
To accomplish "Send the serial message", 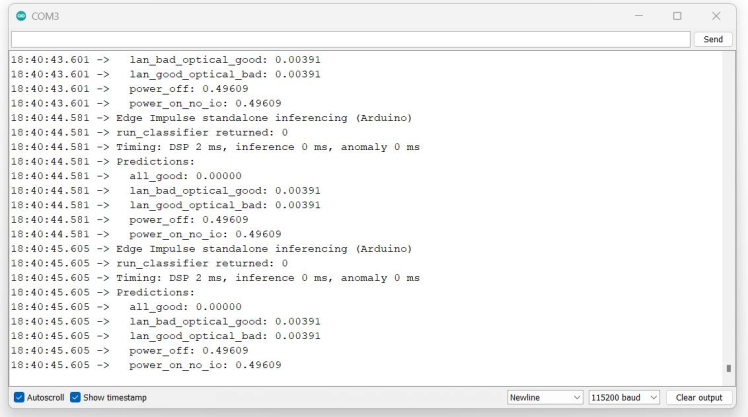I will click(x=713, y=39).
